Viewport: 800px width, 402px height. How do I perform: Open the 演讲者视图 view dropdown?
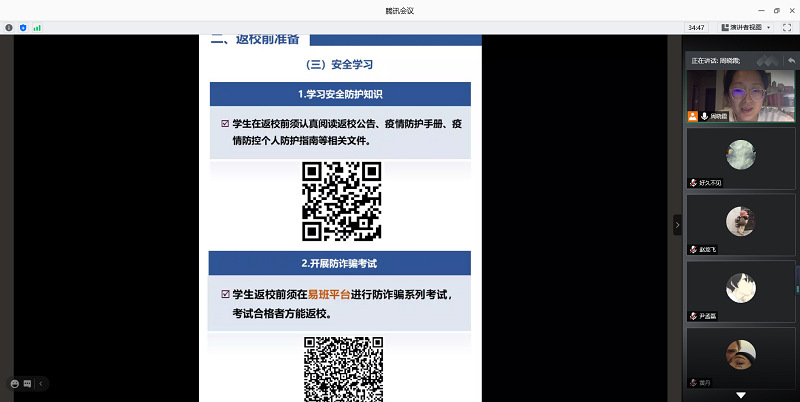(x=746, y=28)
